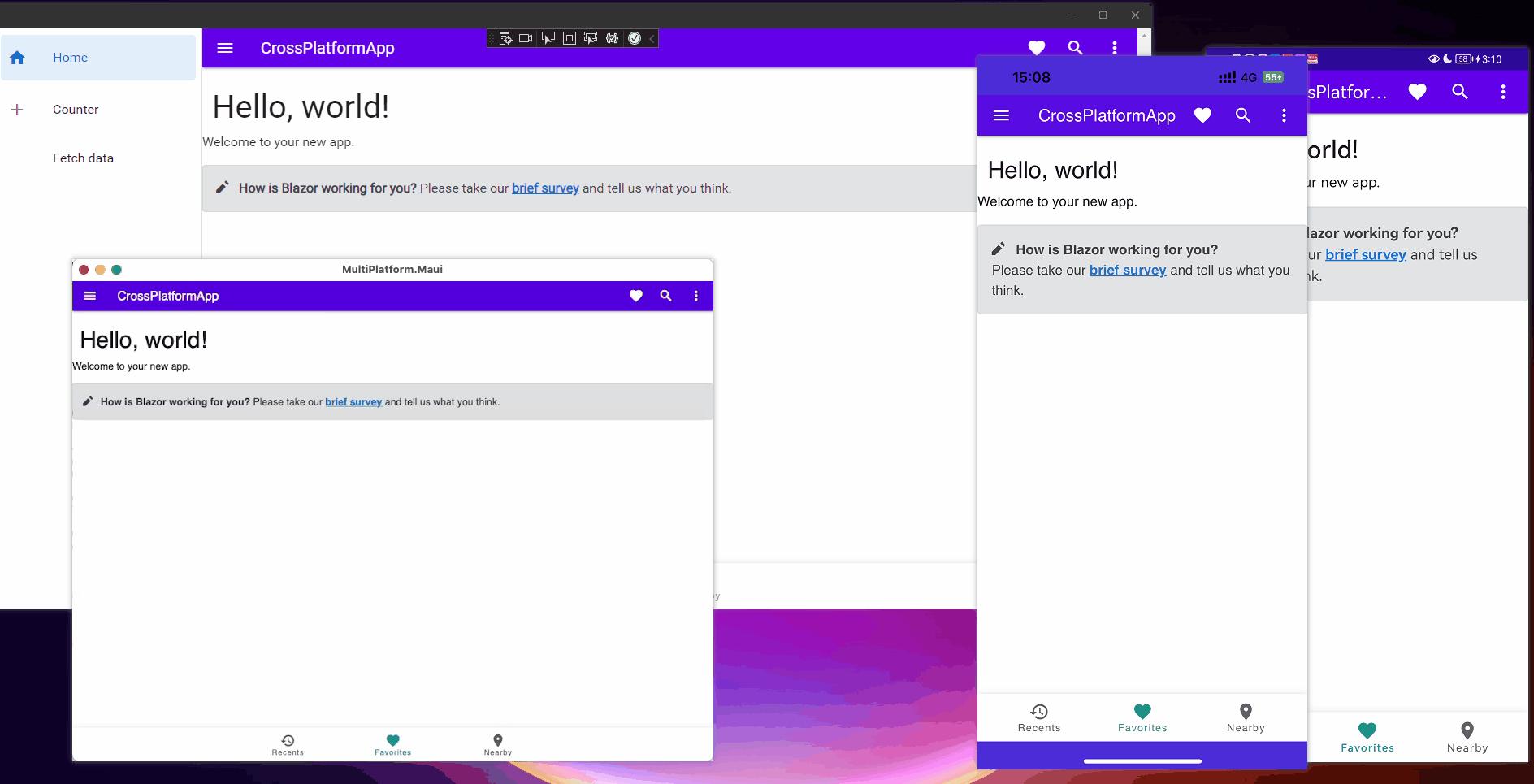Toggle Select Element in debug toolbar
1534x784 pixels.
[548, 38]
